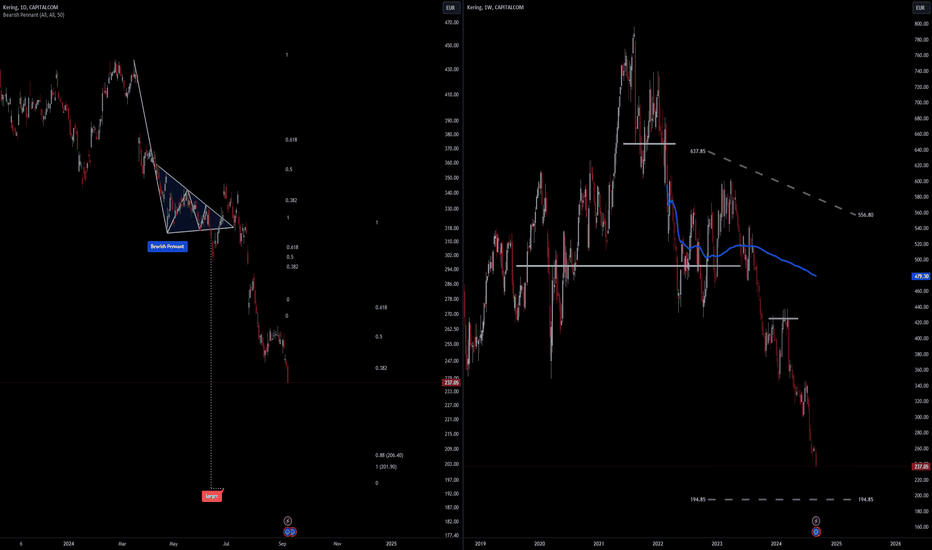
Task: Click the blue 'Bearish Pennant' pattern label
Action: pos(168,246)
